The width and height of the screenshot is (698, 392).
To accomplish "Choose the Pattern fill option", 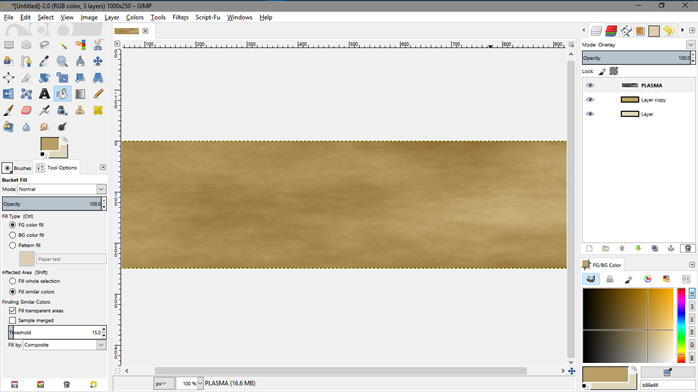I will click(x=12, y=245).
